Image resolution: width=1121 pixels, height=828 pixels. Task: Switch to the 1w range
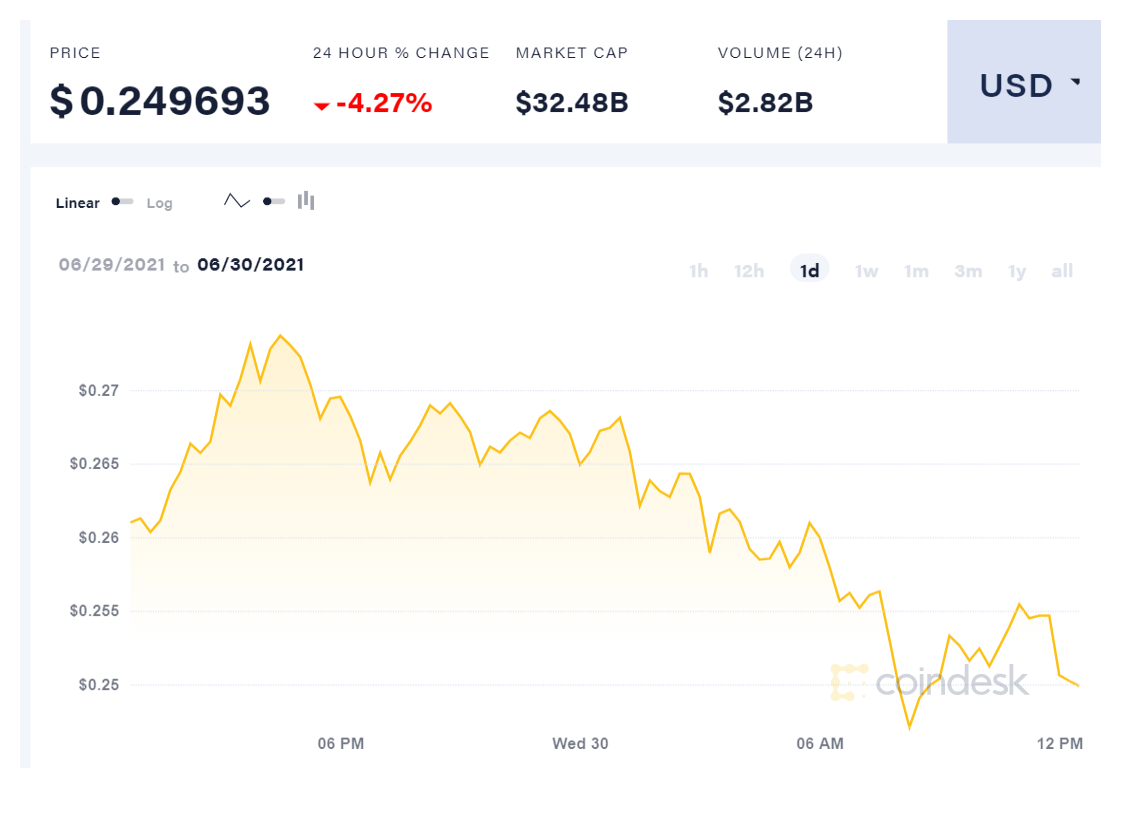point(866,271)
